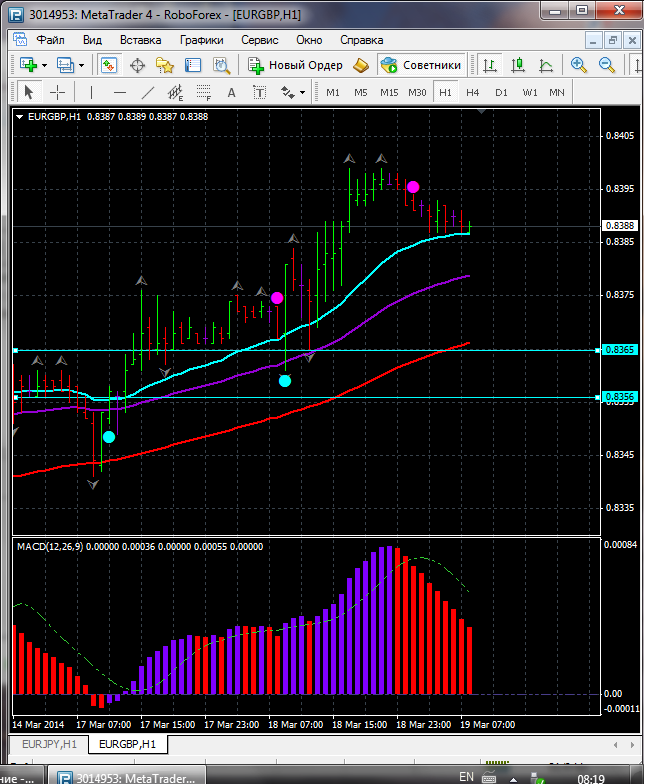Screen dimensions: 650x784
Task: Minimize the inner chart window
Action: [x=593, y=40]
